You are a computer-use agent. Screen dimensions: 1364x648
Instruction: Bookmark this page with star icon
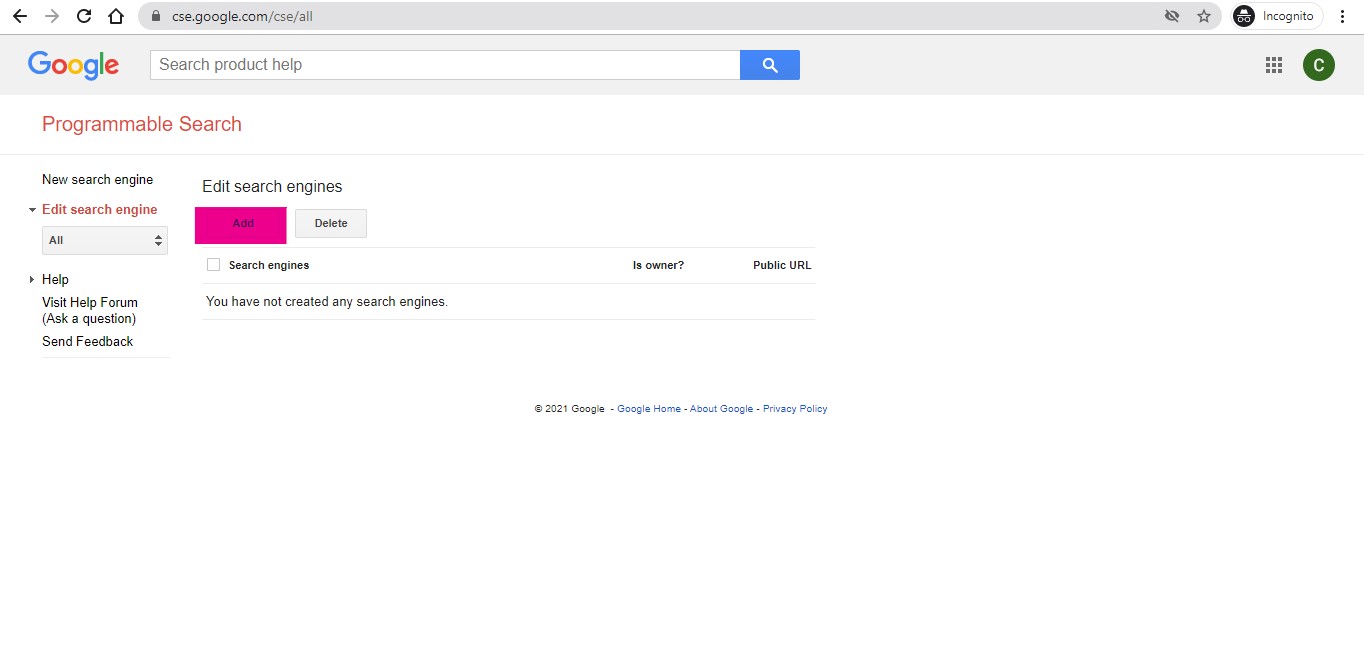point(1203,16)
